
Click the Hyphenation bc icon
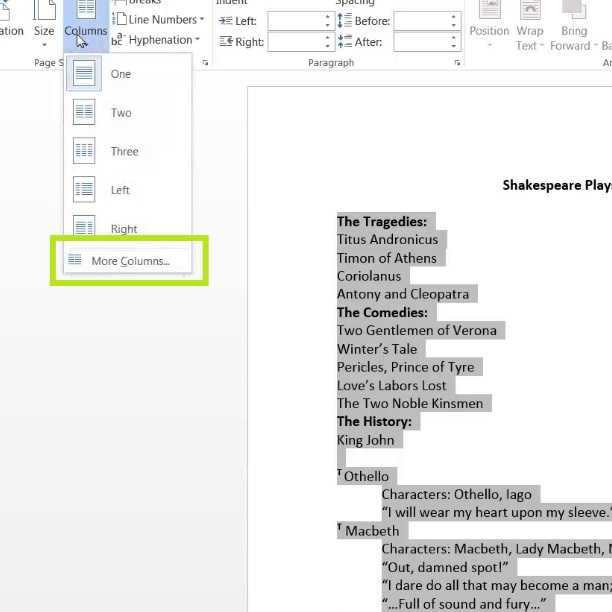pos(118,39)
